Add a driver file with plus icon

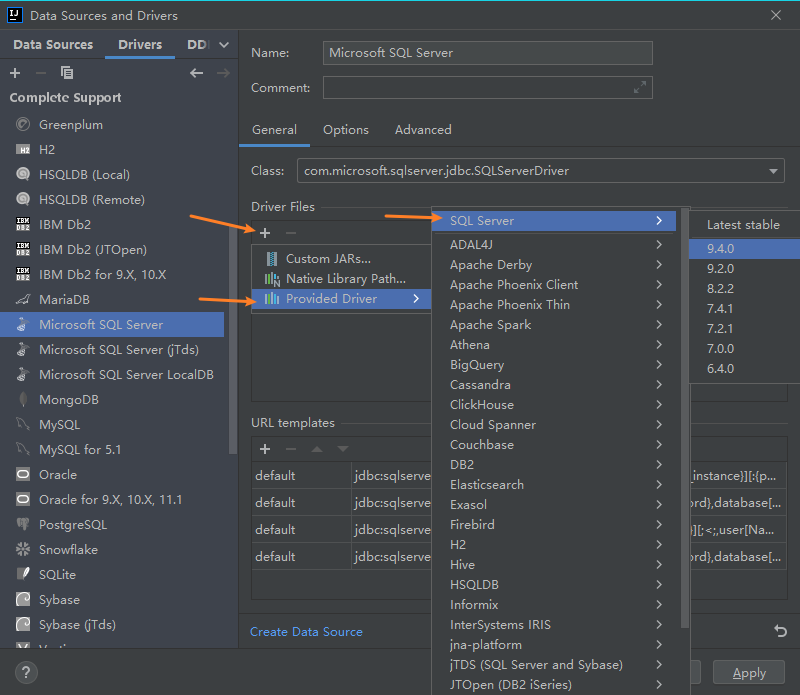pyautogui.click(x=265, y=232)
